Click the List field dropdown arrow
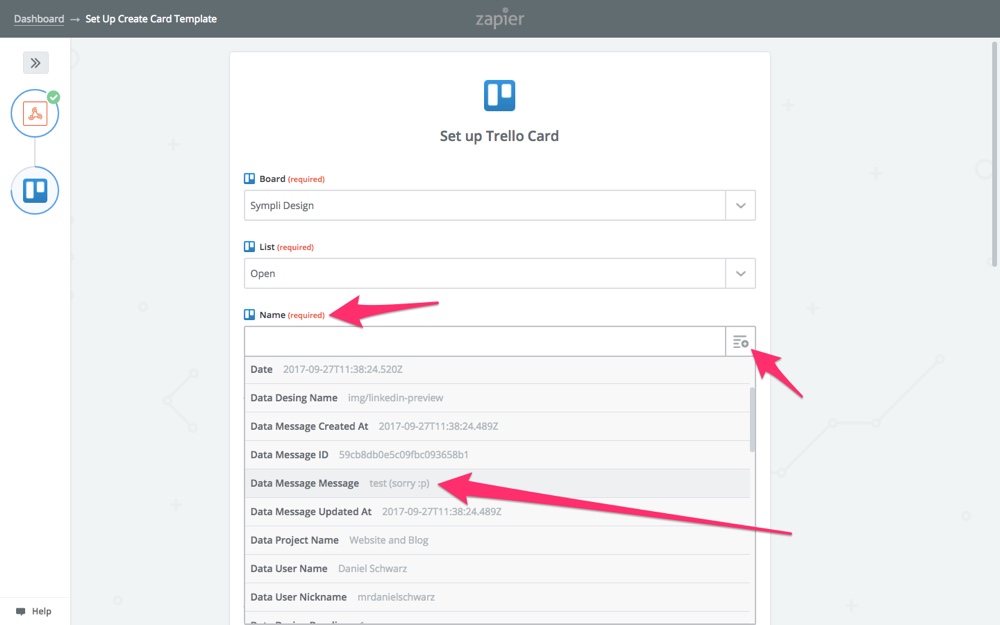 tap(740, 274)
